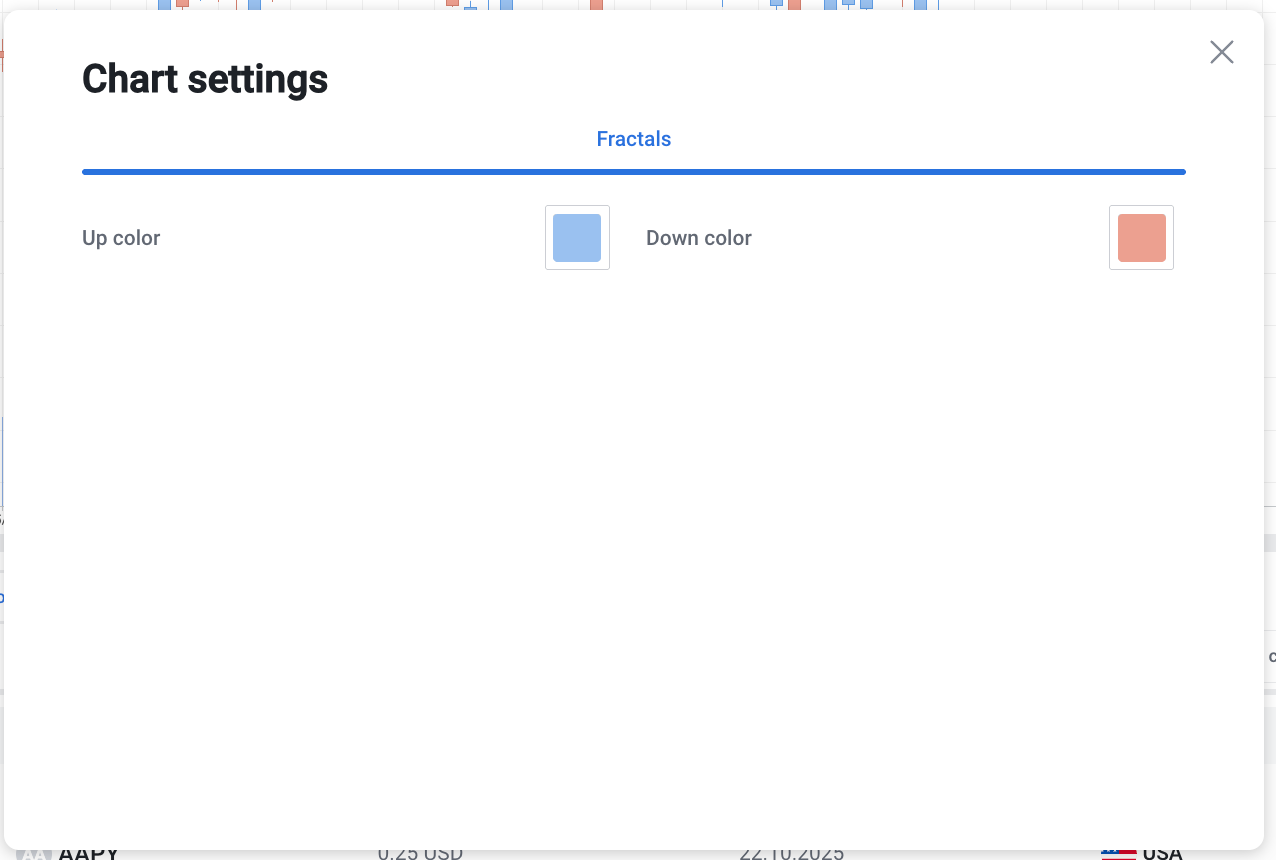Select the Fractals tab

click(x=633, y=139)
